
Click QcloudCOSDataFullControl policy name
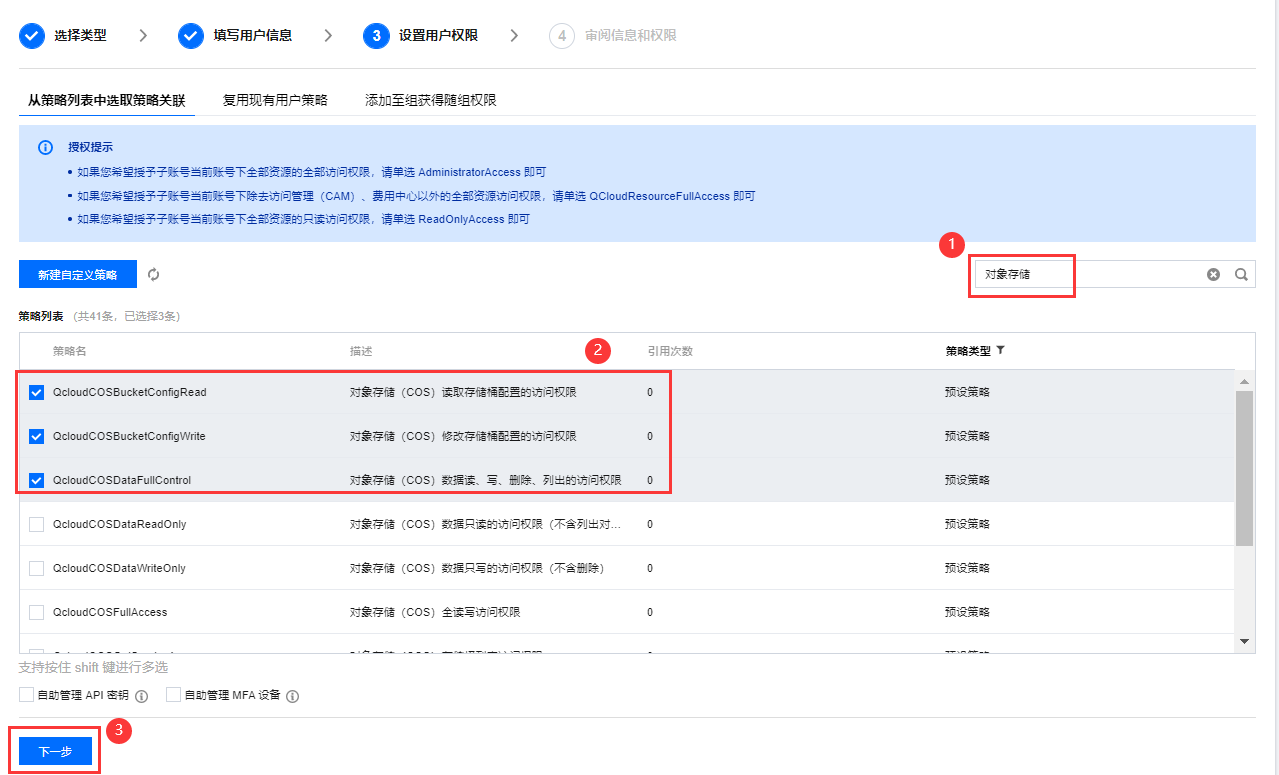122,480
